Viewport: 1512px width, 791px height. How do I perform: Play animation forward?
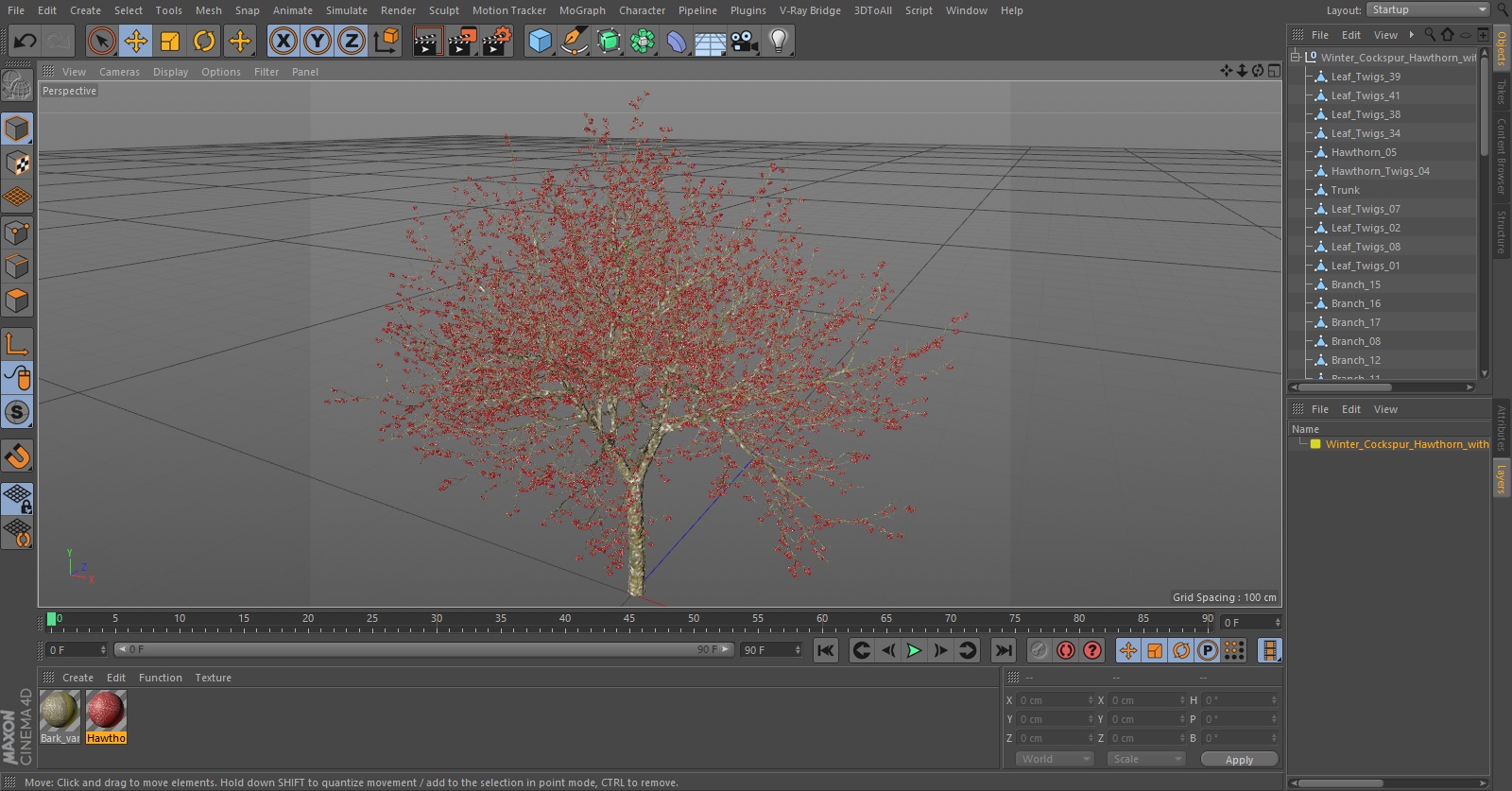click(914, 650)
